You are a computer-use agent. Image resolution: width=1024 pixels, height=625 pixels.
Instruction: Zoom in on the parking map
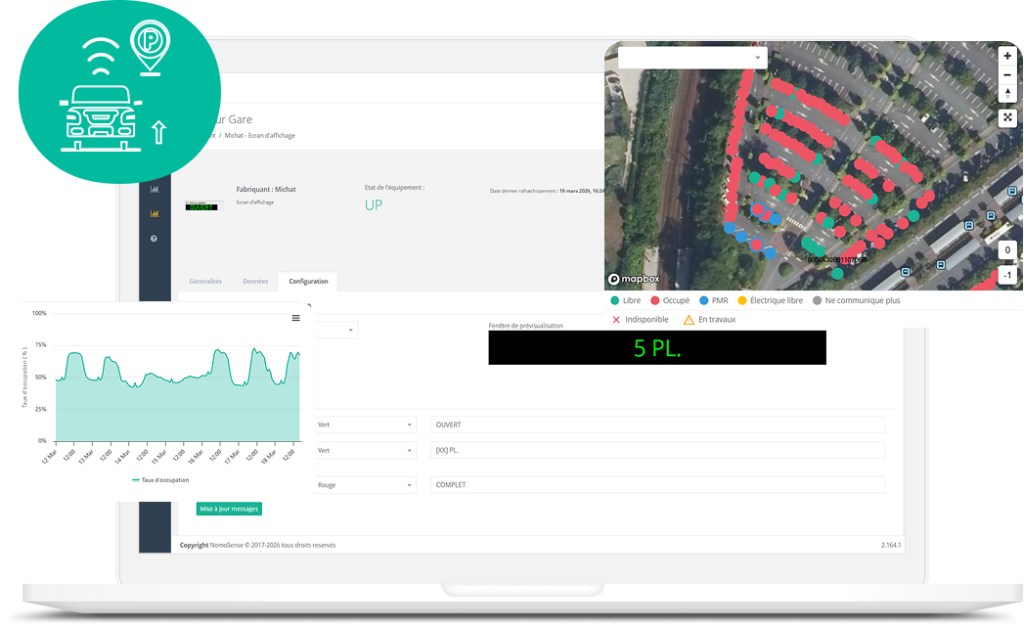(x=1007, y=56)
